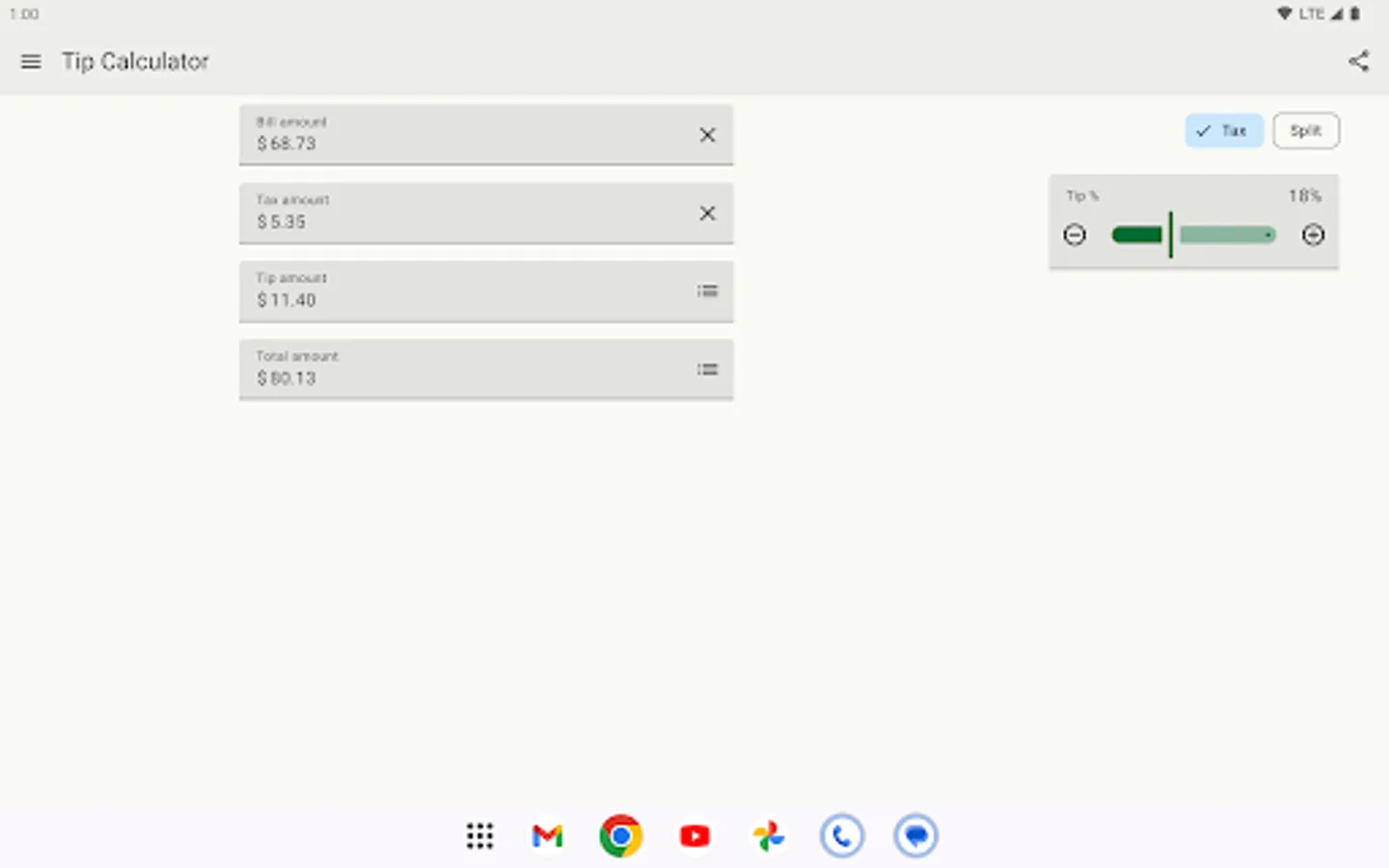The width and height of the screenshot is (1389, 868).
Task: Open Google Photos from the dock
Action: (768, 836)
